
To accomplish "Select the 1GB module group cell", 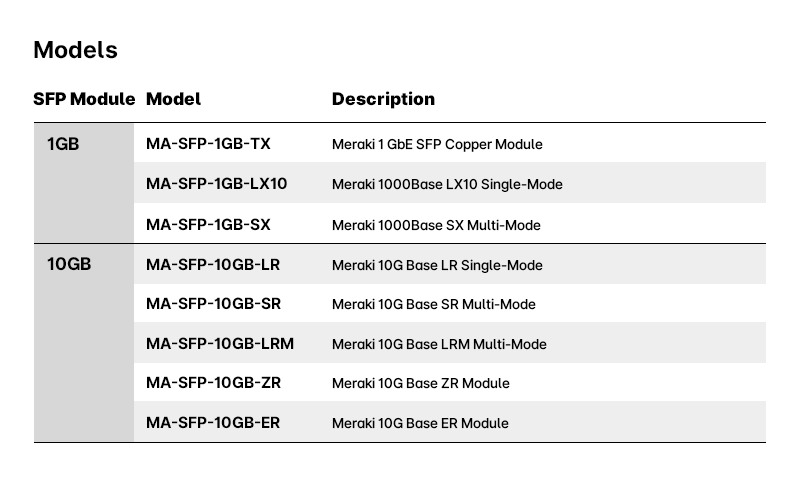I will pyautogui.click(x=63, y=144).
